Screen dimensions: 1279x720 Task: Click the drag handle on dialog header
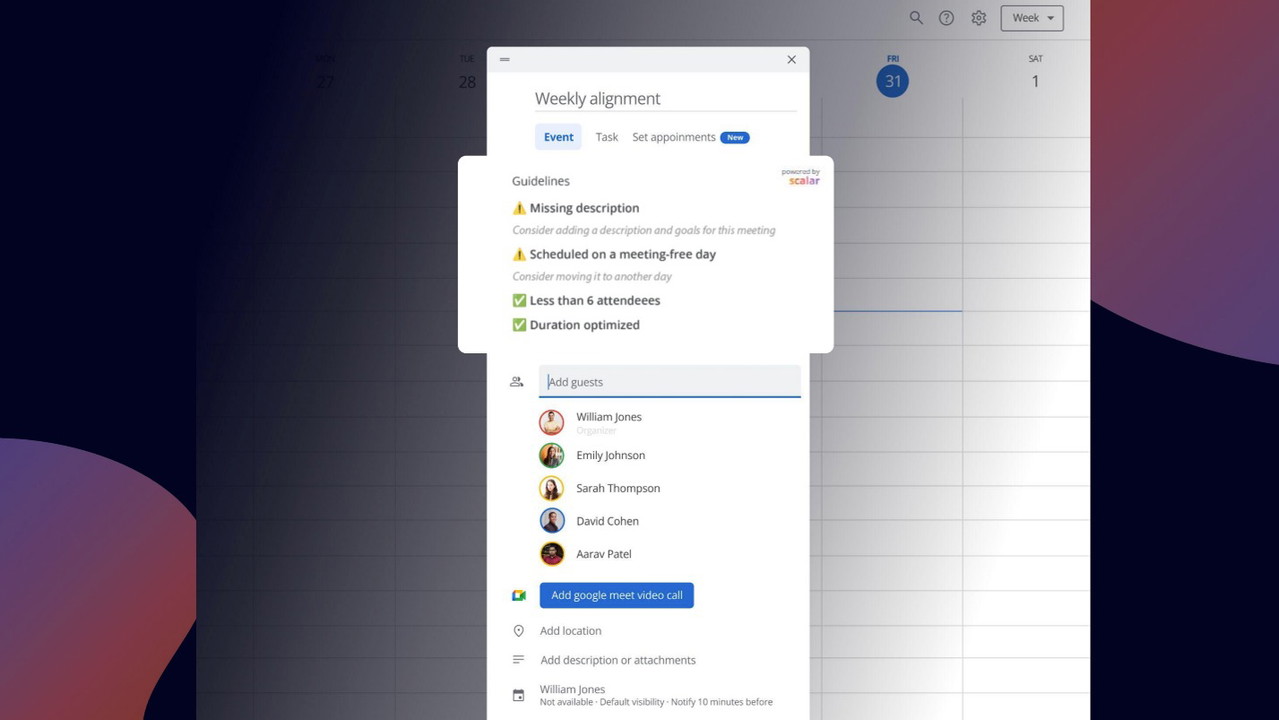pos(505,60)
